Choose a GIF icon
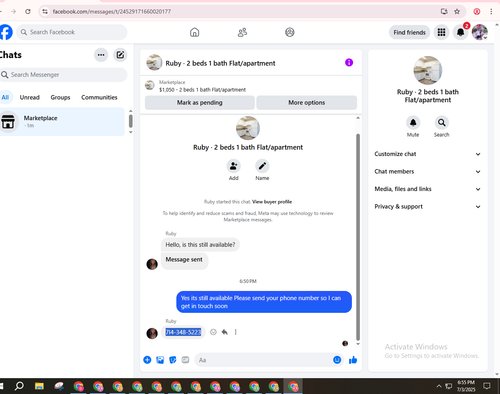 point(185,360)
